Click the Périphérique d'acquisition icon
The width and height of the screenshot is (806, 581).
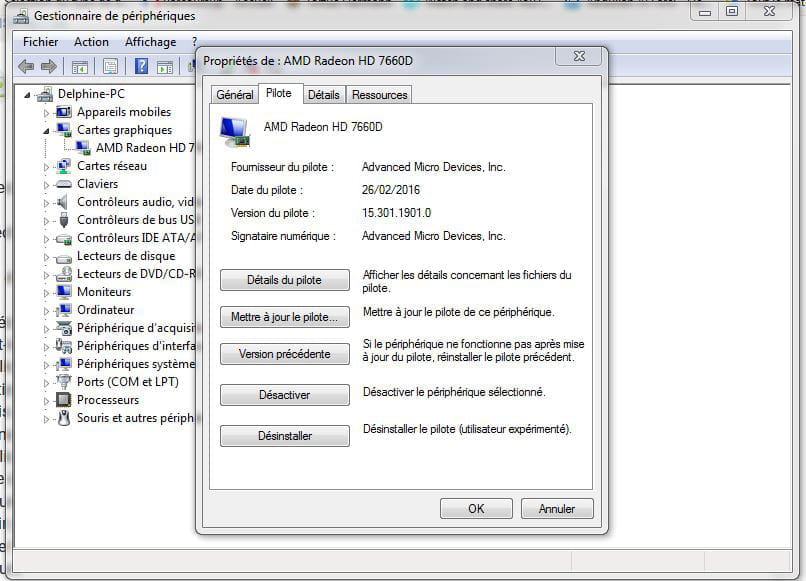[x=64, y=328]
